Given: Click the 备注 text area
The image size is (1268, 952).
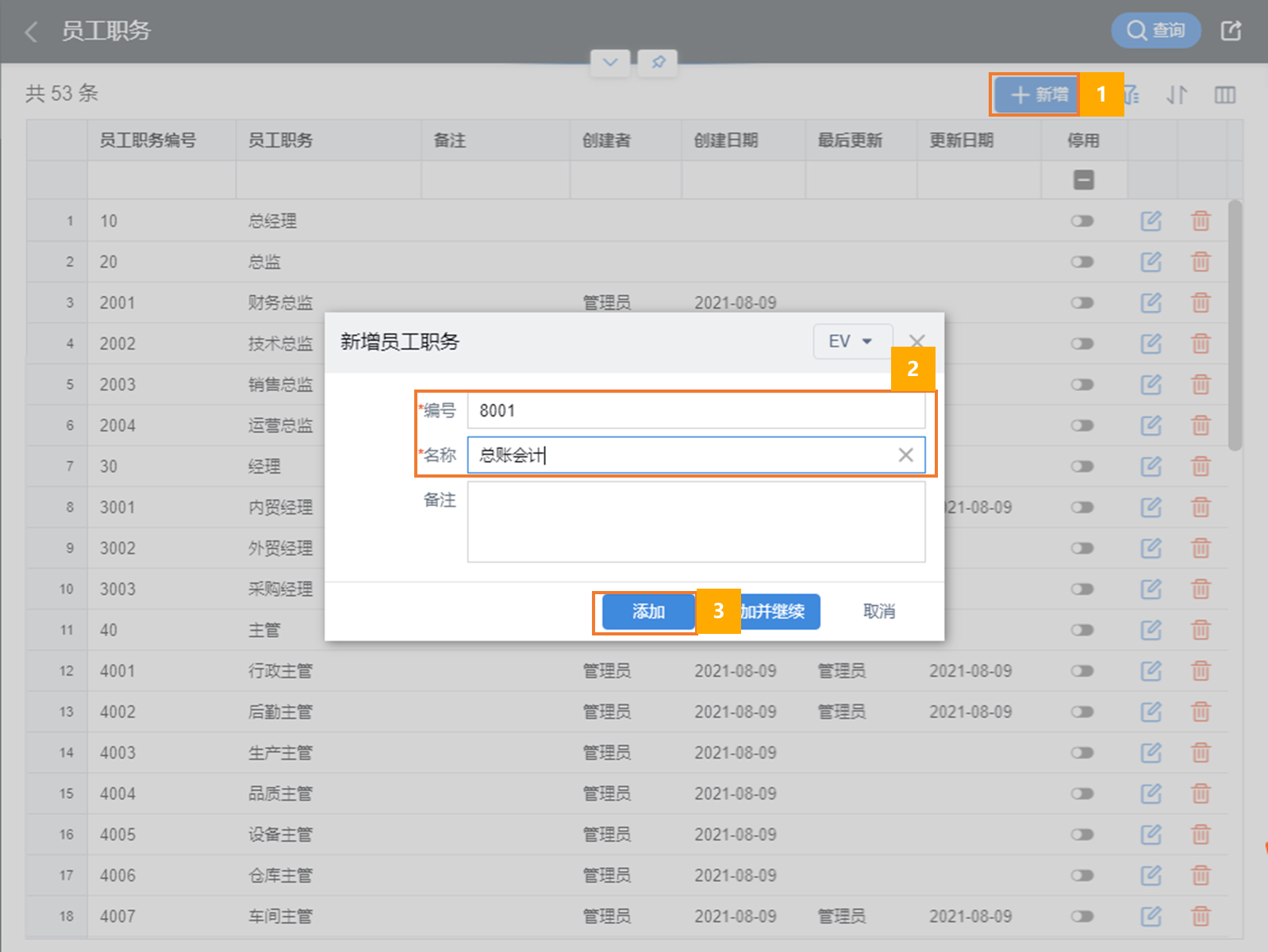Looking at the screenshot, I should click(x=696, y=523).
